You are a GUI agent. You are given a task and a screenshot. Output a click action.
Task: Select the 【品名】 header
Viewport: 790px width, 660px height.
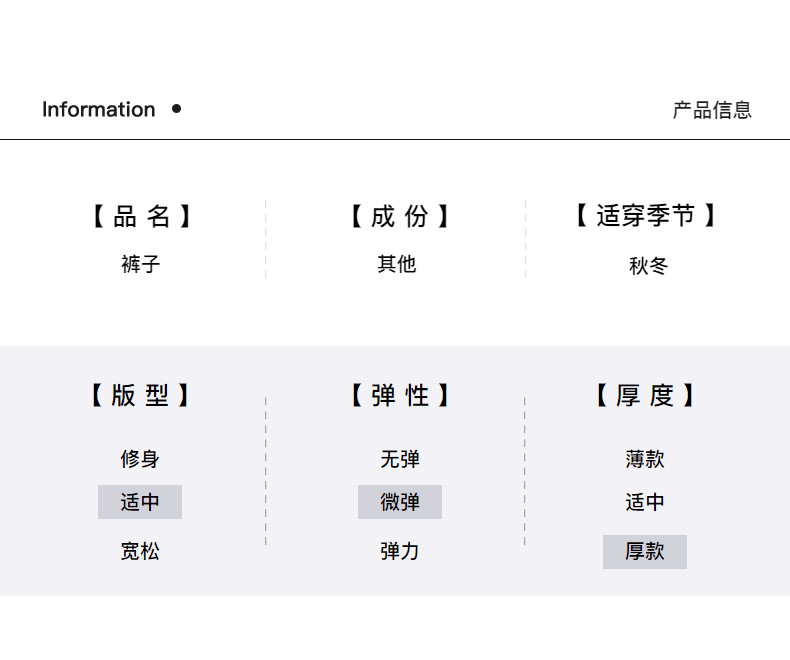(x=141, y=216)
